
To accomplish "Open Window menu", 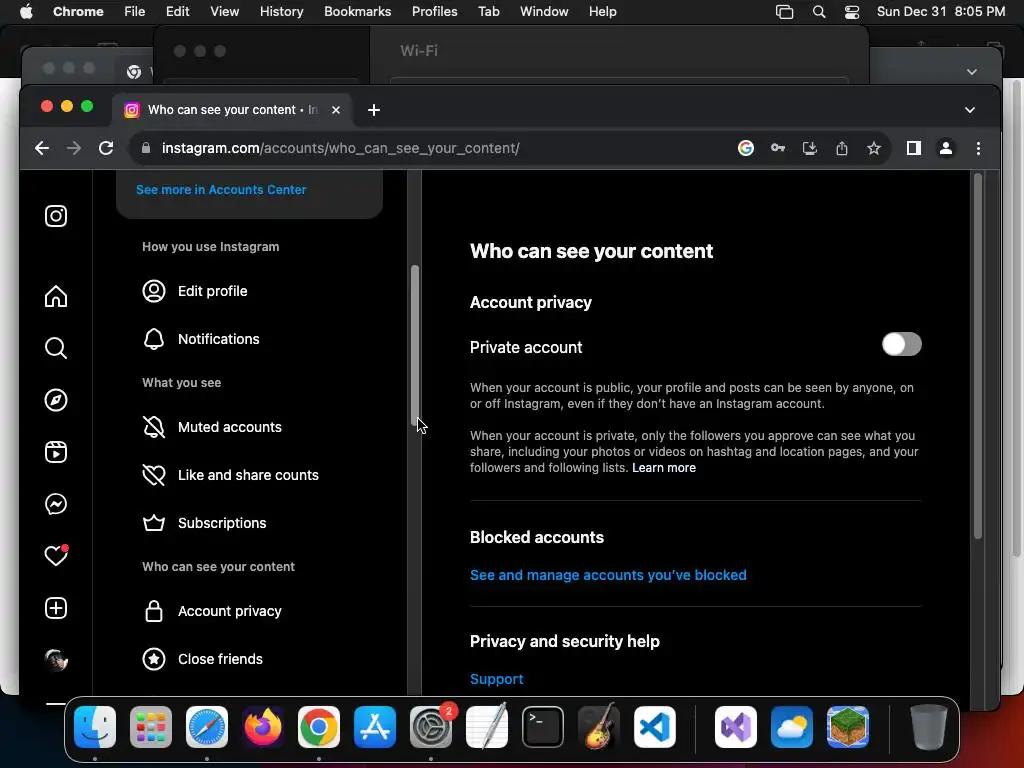I will [544, 11].
